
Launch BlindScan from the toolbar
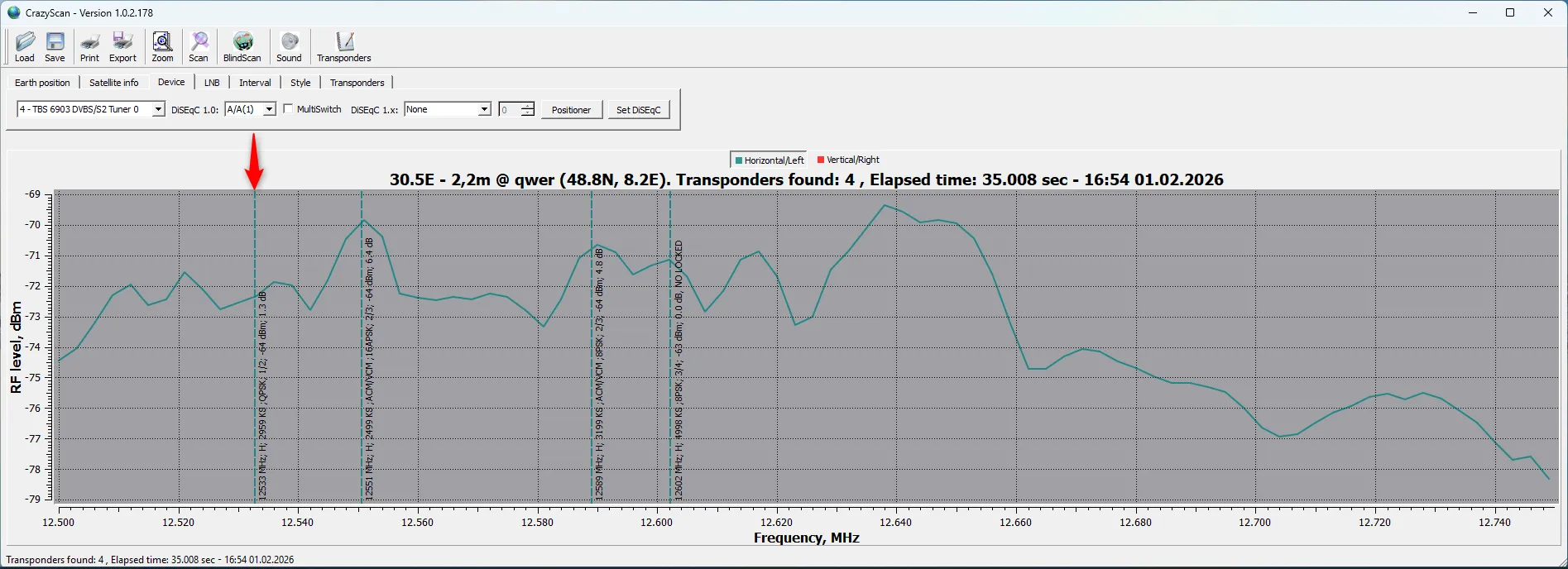click(x=242, y=46)
